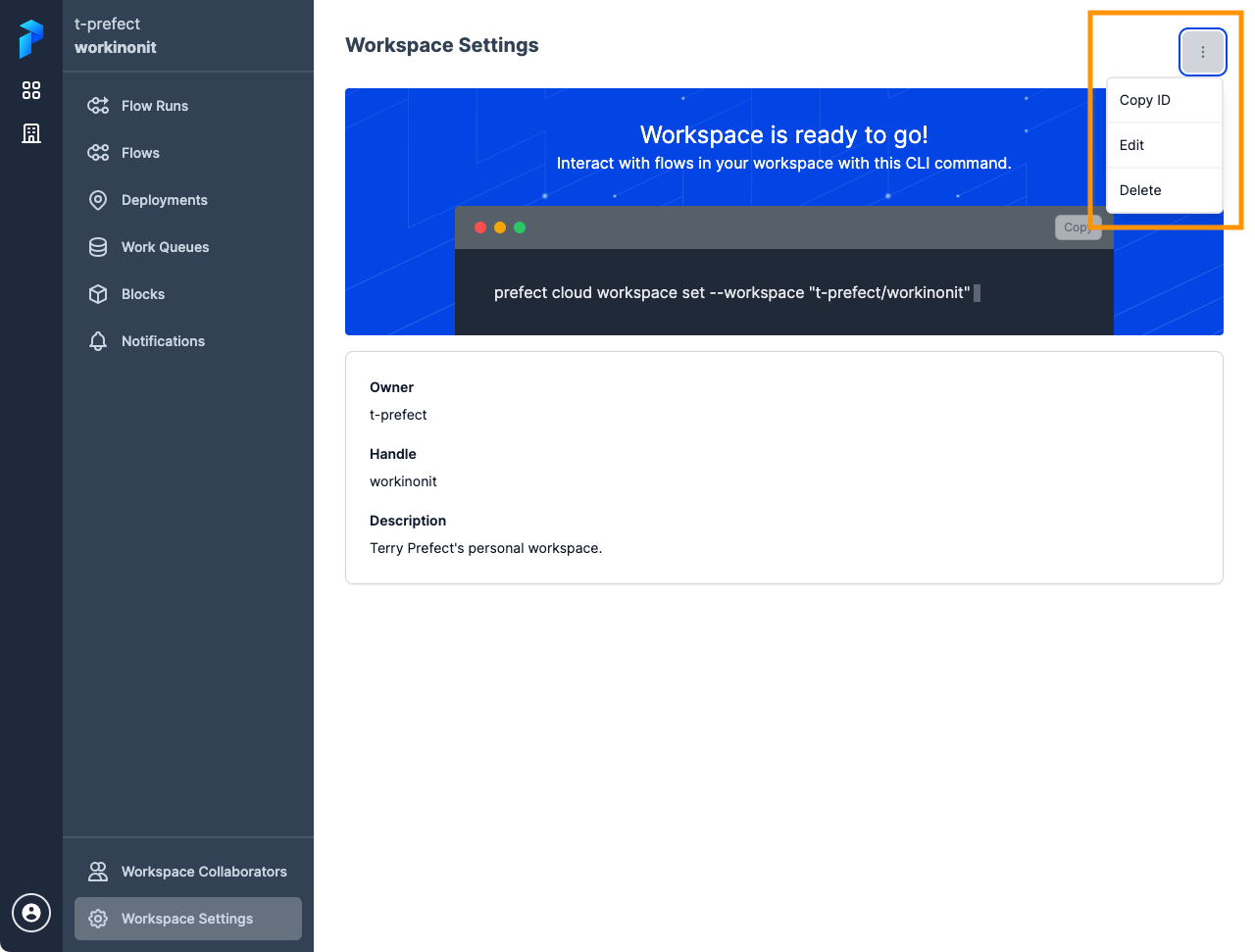Copy the CLI command with Copy button
The height and width of the screenshot is (952, 1255).
pyautogui.click(x=1079, y=227)
